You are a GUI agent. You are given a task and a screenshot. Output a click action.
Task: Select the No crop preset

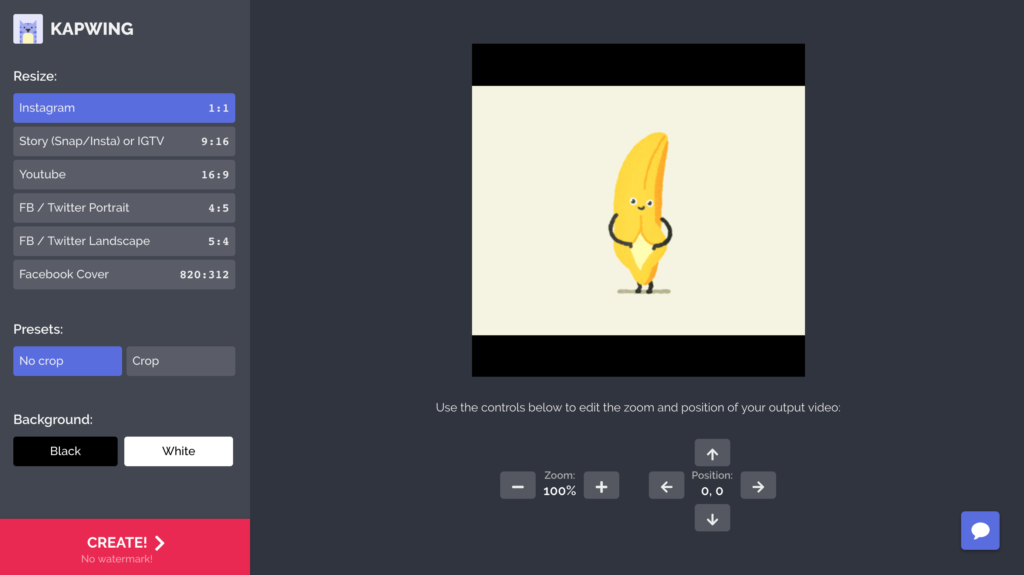pyautogui.click(x=67, y=361)
